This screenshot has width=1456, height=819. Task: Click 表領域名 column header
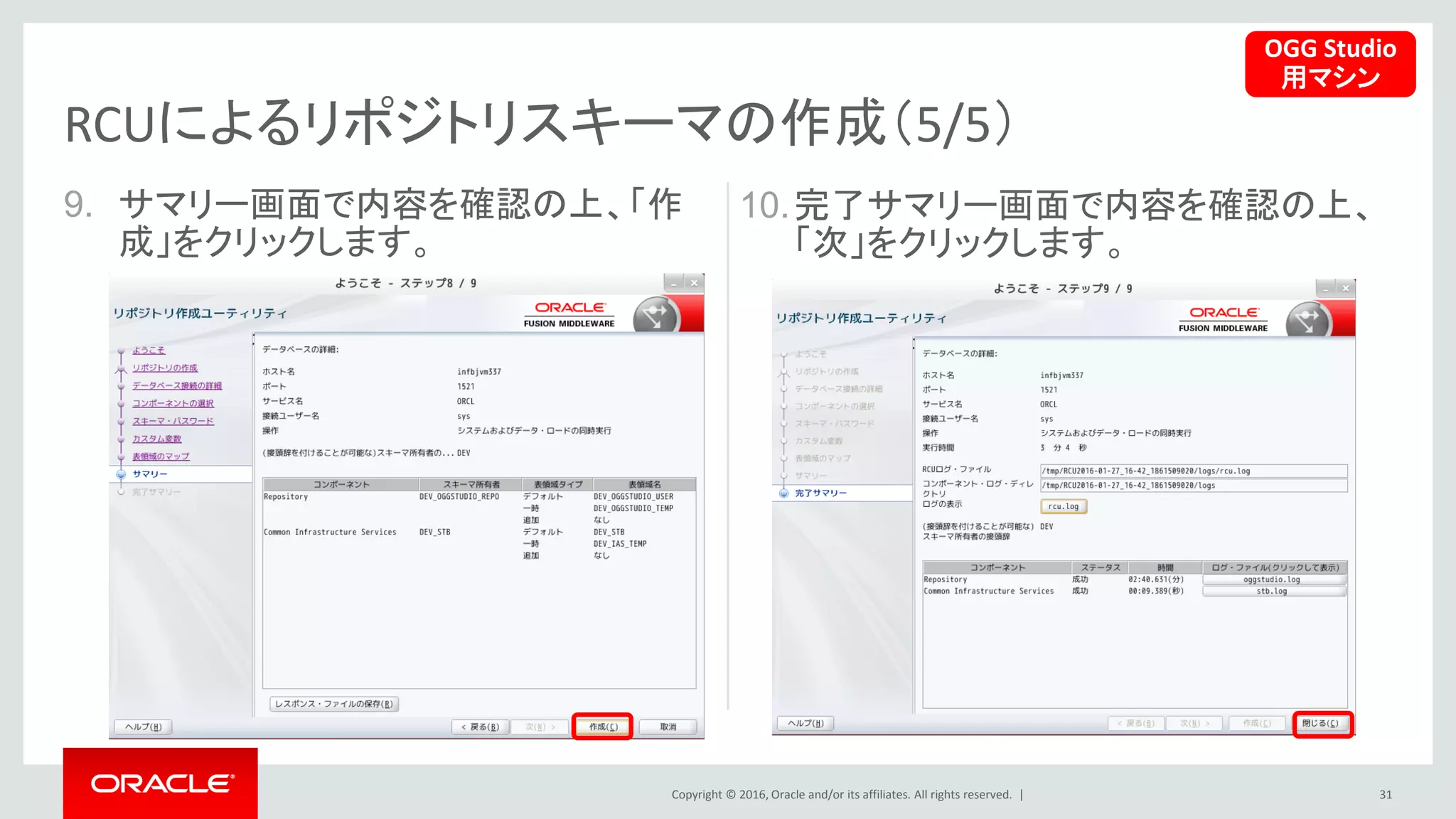point(644,484)
